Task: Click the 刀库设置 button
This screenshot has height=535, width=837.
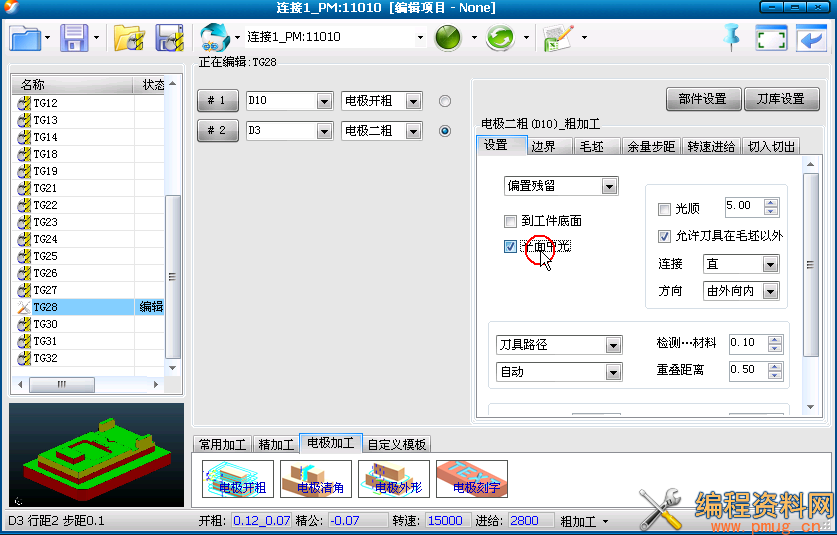Action: (x=781, y=99)
